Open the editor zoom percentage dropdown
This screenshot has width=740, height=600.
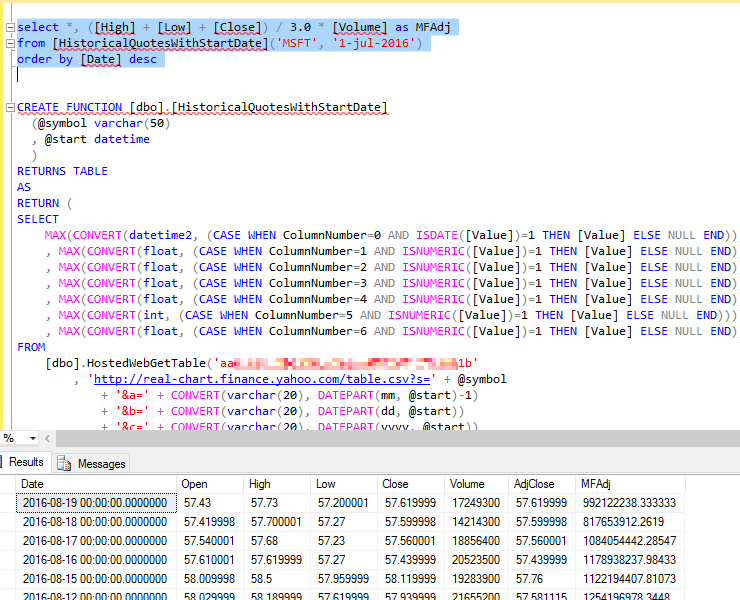(32, 438)
